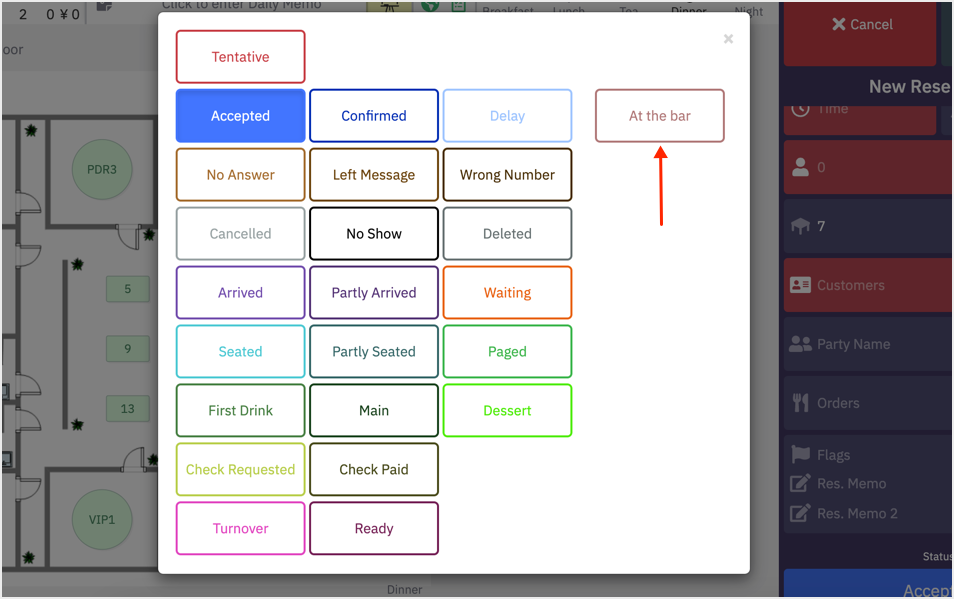Choose the Waiting status

pyautogui.click(x=507, y=293)
